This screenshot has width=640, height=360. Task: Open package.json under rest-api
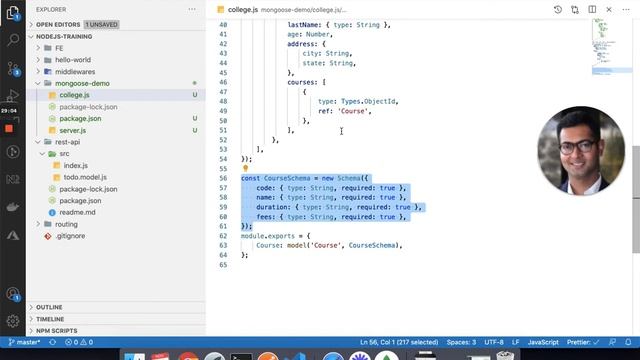(80, 200)
